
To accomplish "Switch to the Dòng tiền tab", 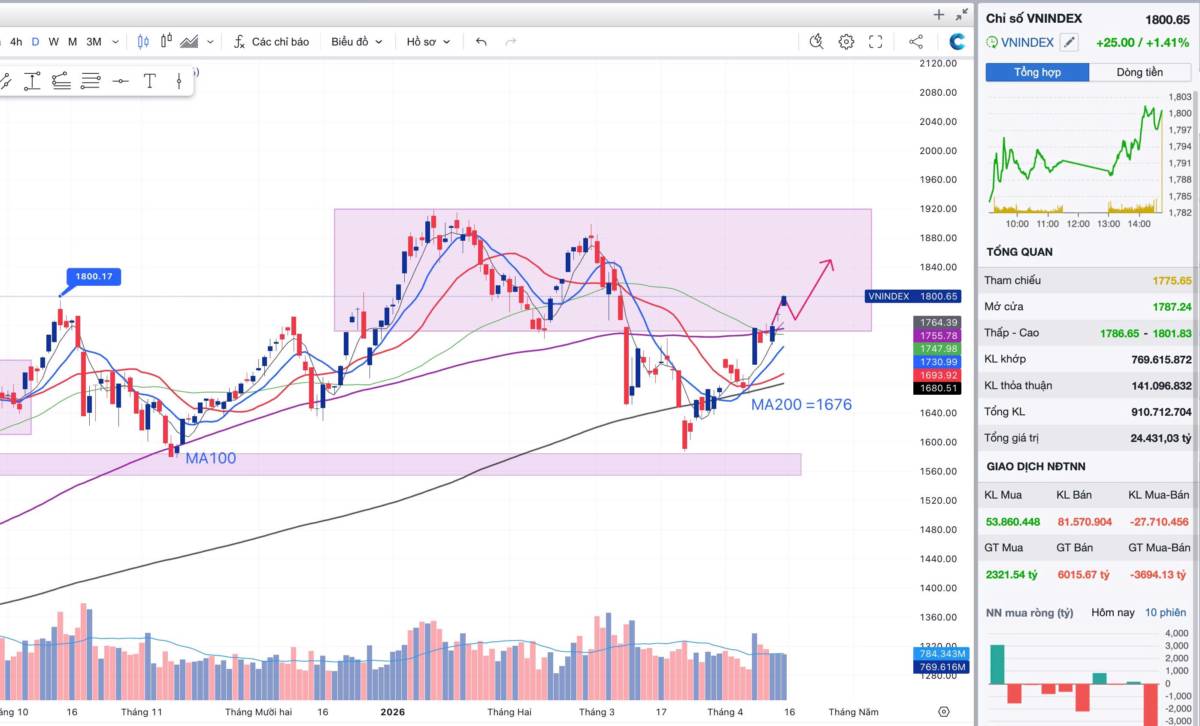I will pos(1140,72).
